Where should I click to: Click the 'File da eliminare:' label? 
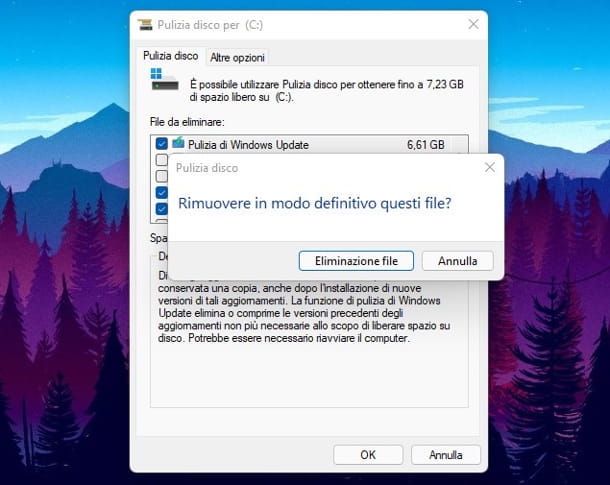coord(187,122)
